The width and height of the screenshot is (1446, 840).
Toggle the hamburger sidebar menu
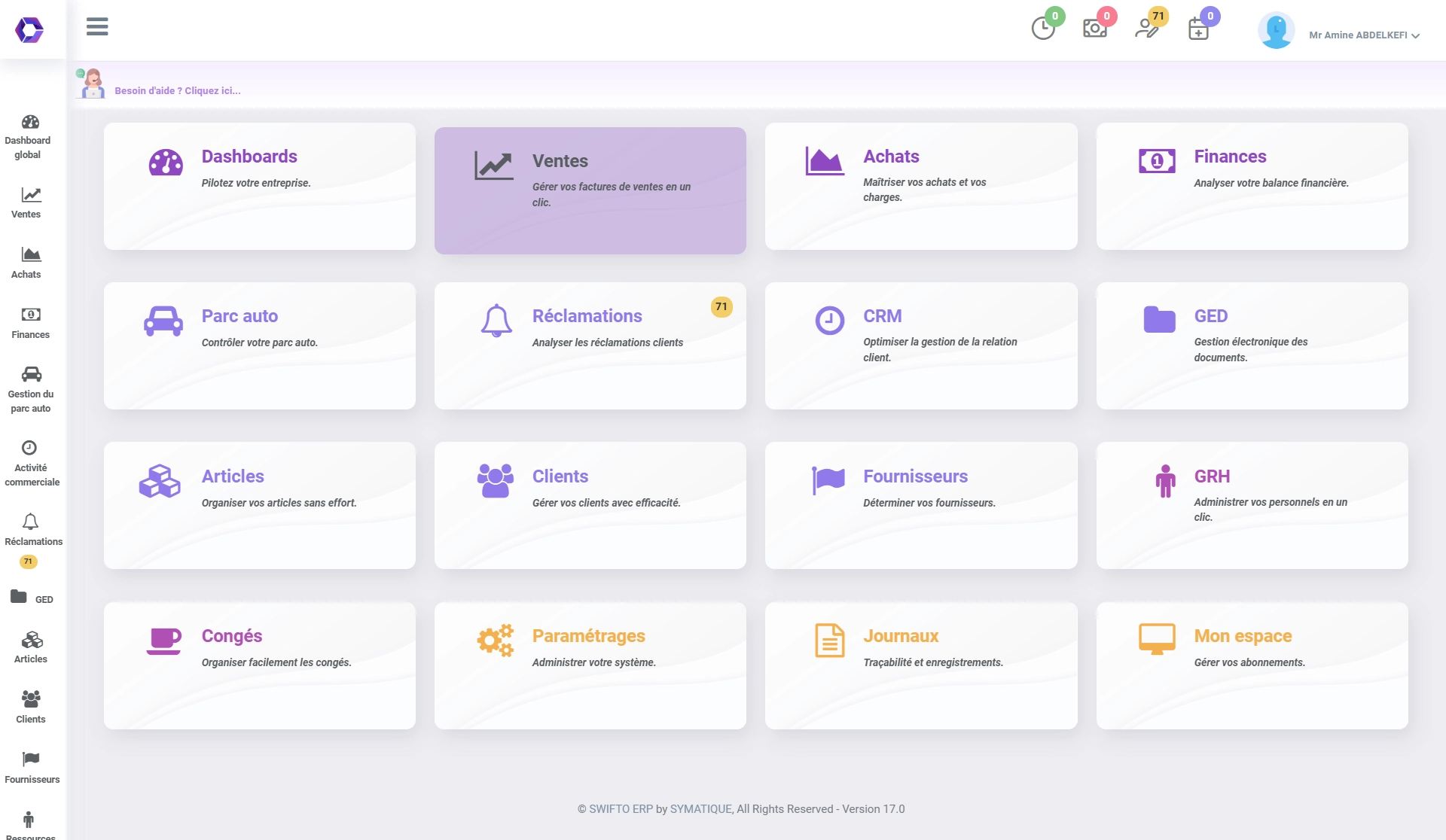97,27
